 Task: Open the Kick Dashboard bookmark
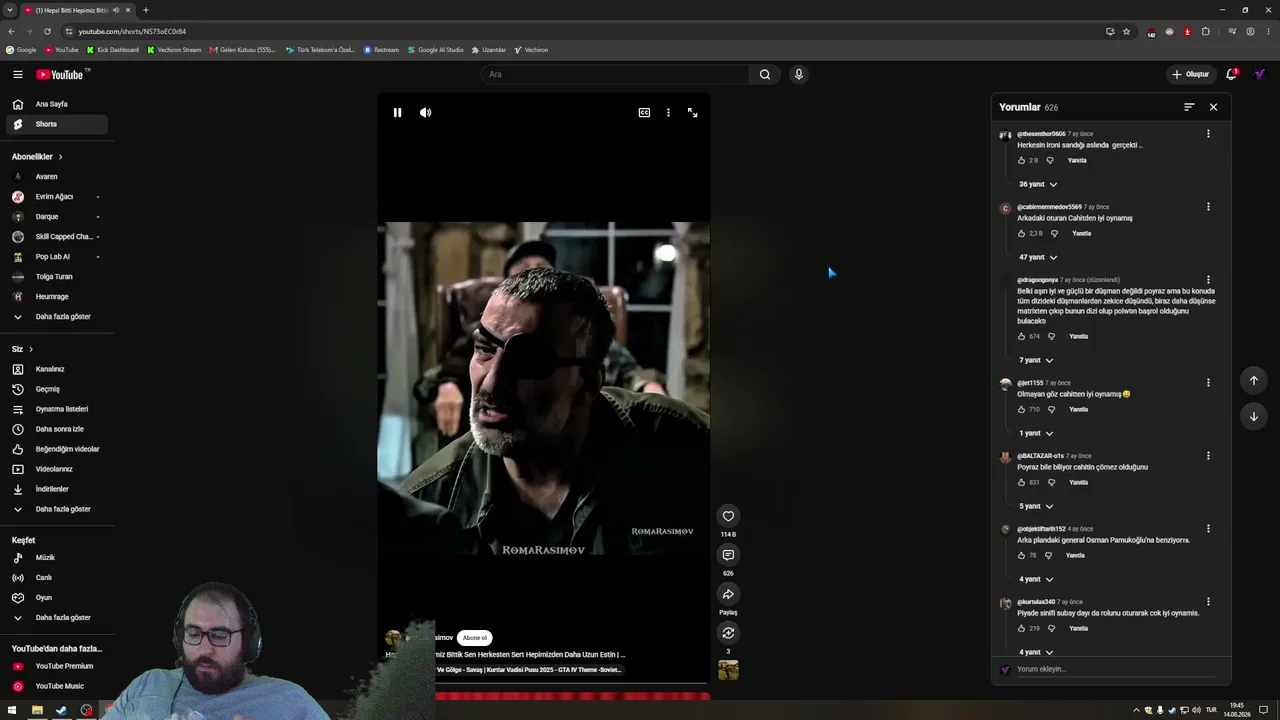click(113, 50)
